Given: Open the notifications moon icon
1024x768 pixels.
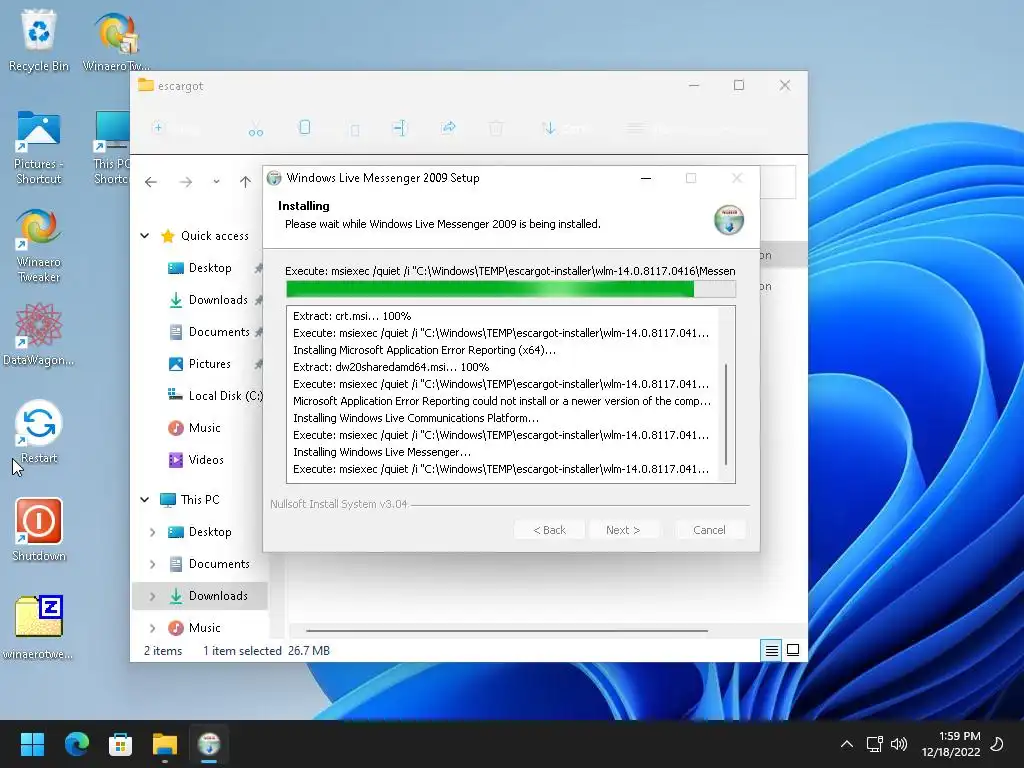Looking at the screenshot, I should (997, 744).
